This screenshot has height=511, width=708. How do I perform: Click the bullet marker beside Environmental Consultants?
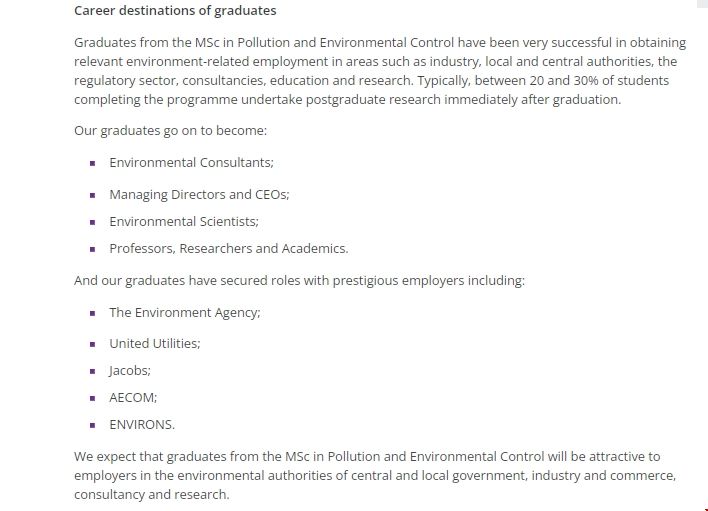[92, 163]
